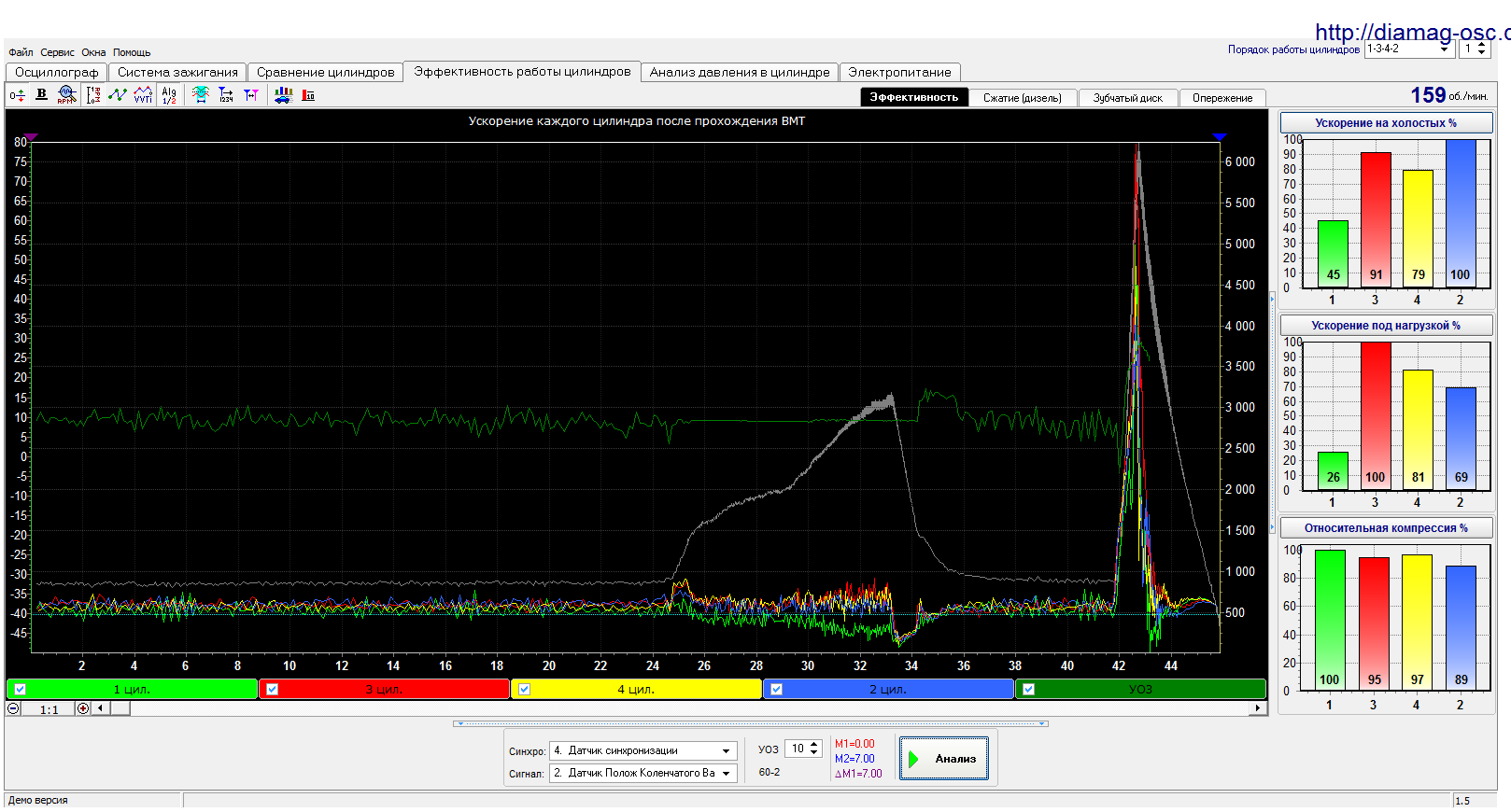Screen dimensions: 1511x812
Task: Click the zero level shift up/down icon
Action: [17, 95]
